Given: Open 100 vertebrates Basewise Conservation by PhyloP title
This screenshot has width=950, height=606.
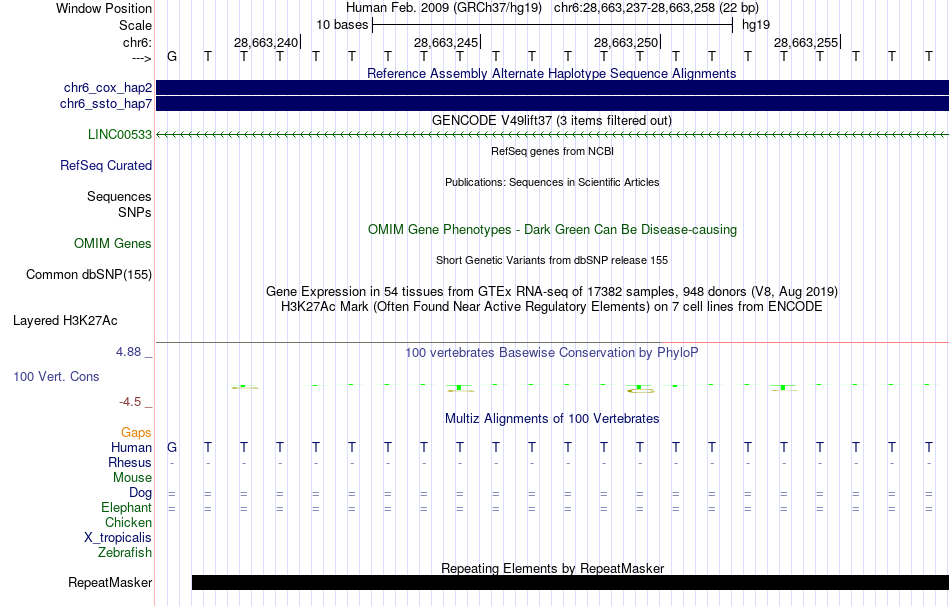Looking at the screenshot, I should (552, 353).
